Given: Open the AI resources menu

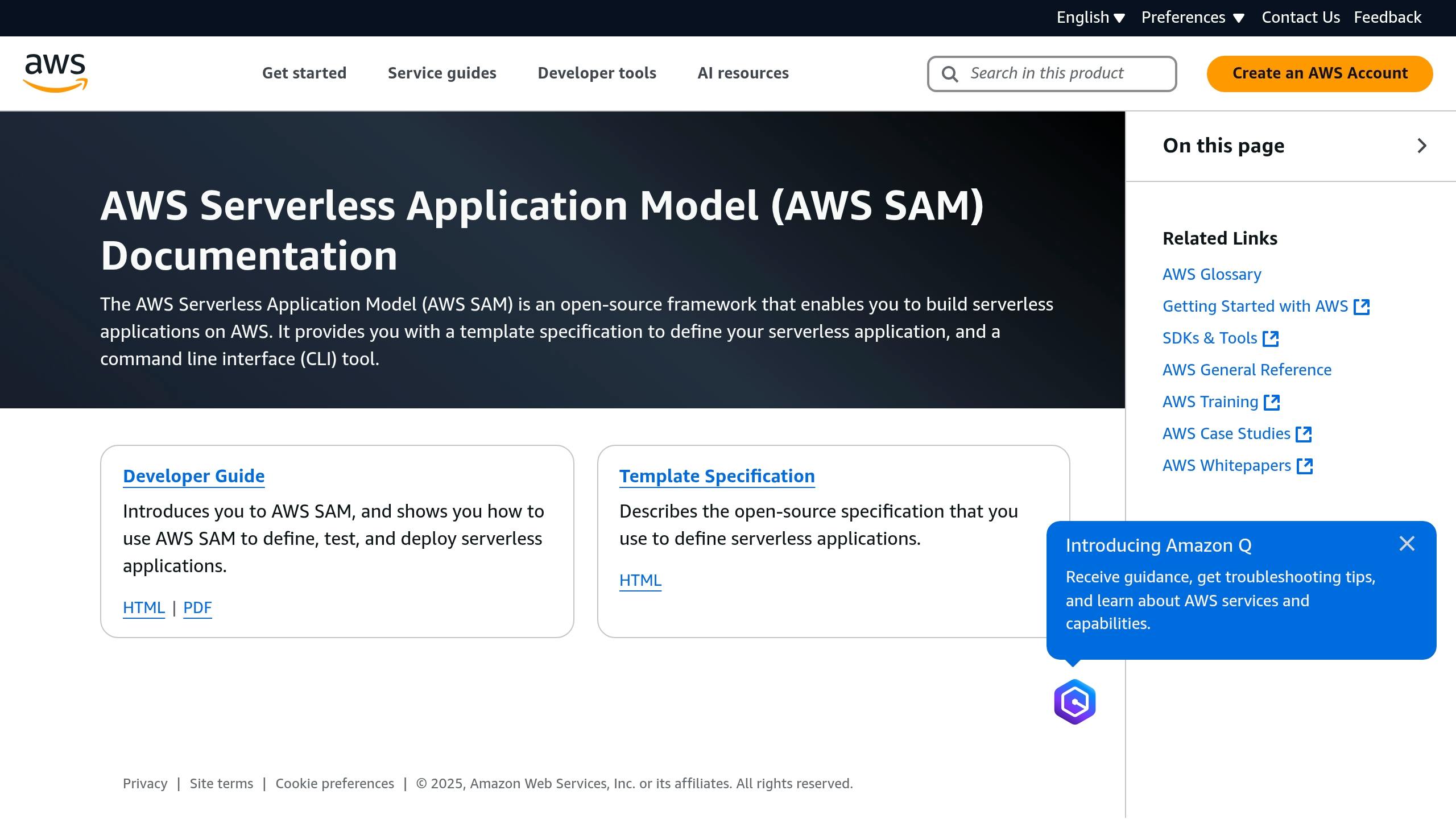Looking at the screenshot, I should tap(743, 73).
